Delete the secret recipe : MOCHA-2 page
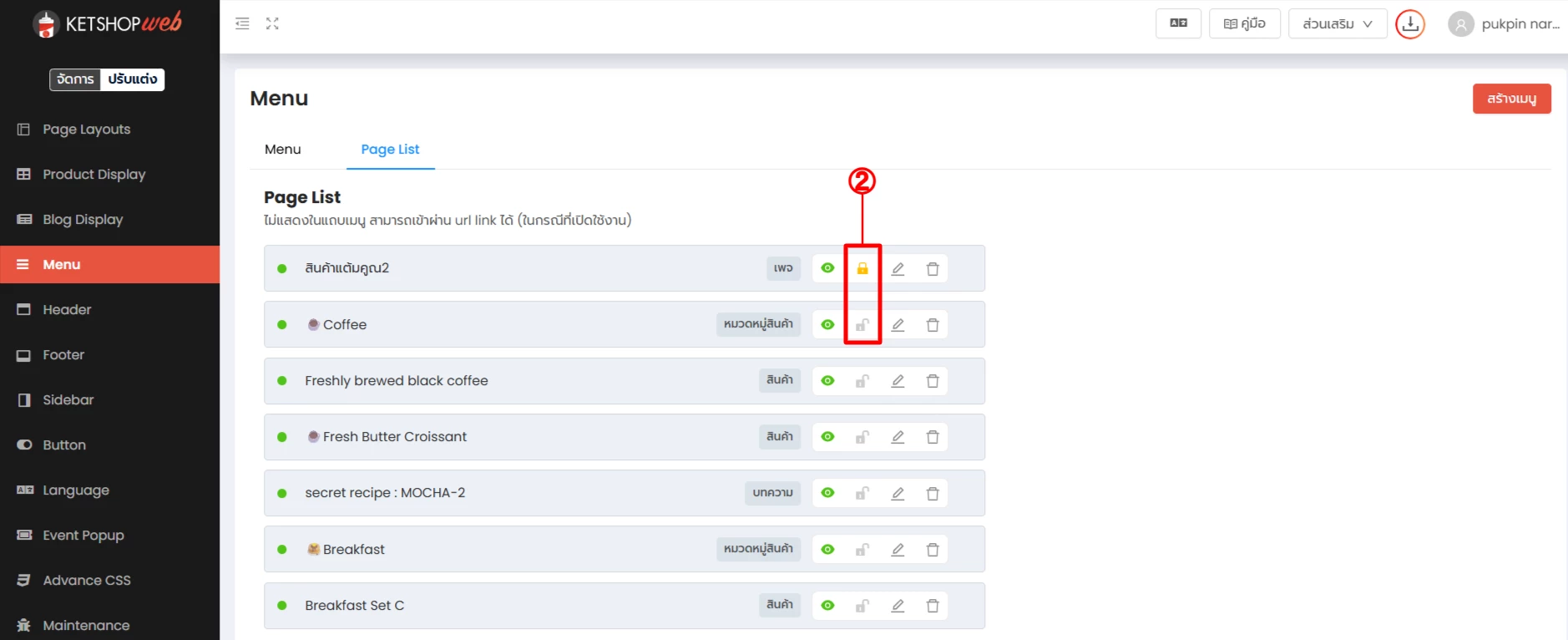The width and height of the screenshot is (1568, 640). pyautogui.click(x=933, y=493)
